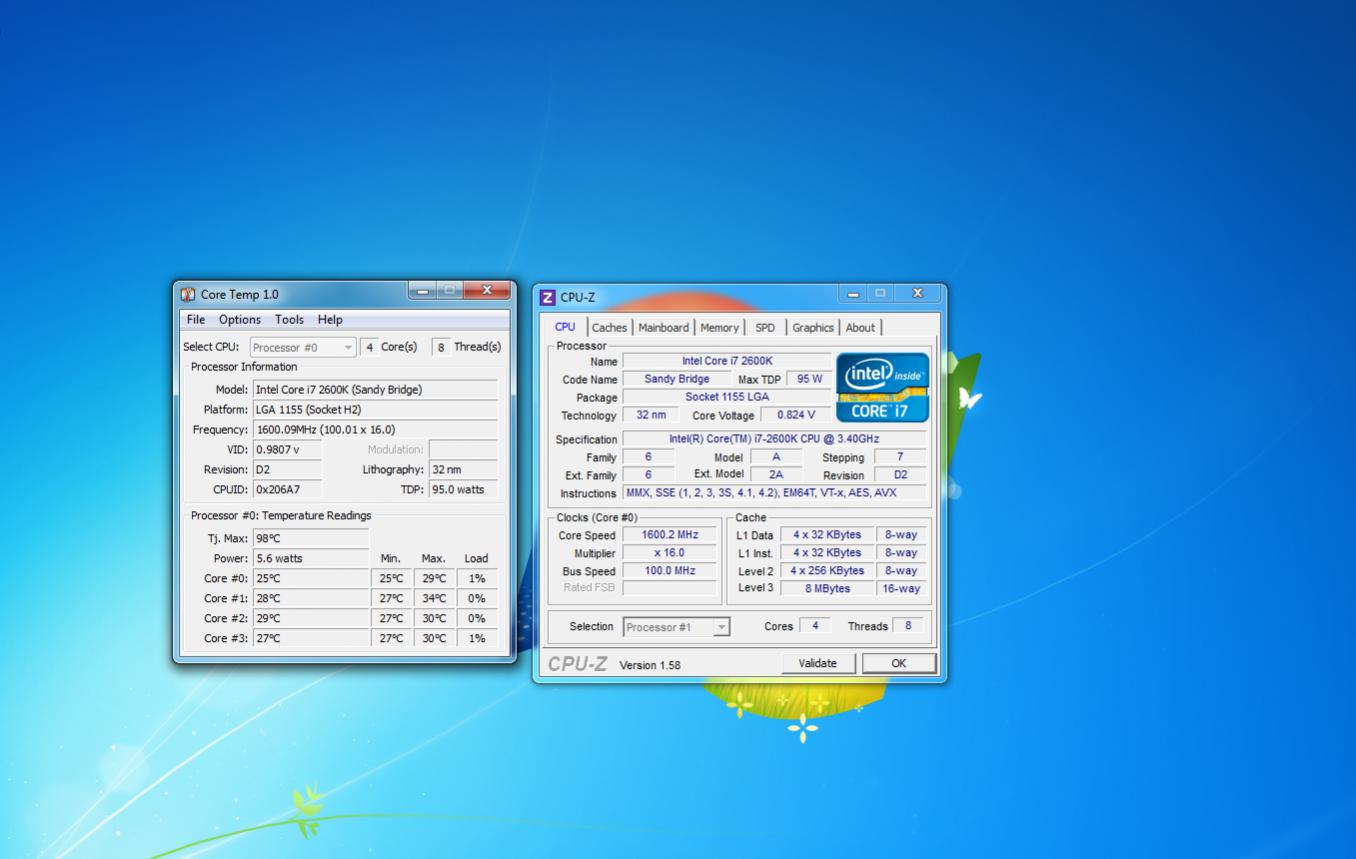This screenshot has width=1356, height=859.
Task: Click the Level 3 cache value 8 MBytes
Action: 827,589
